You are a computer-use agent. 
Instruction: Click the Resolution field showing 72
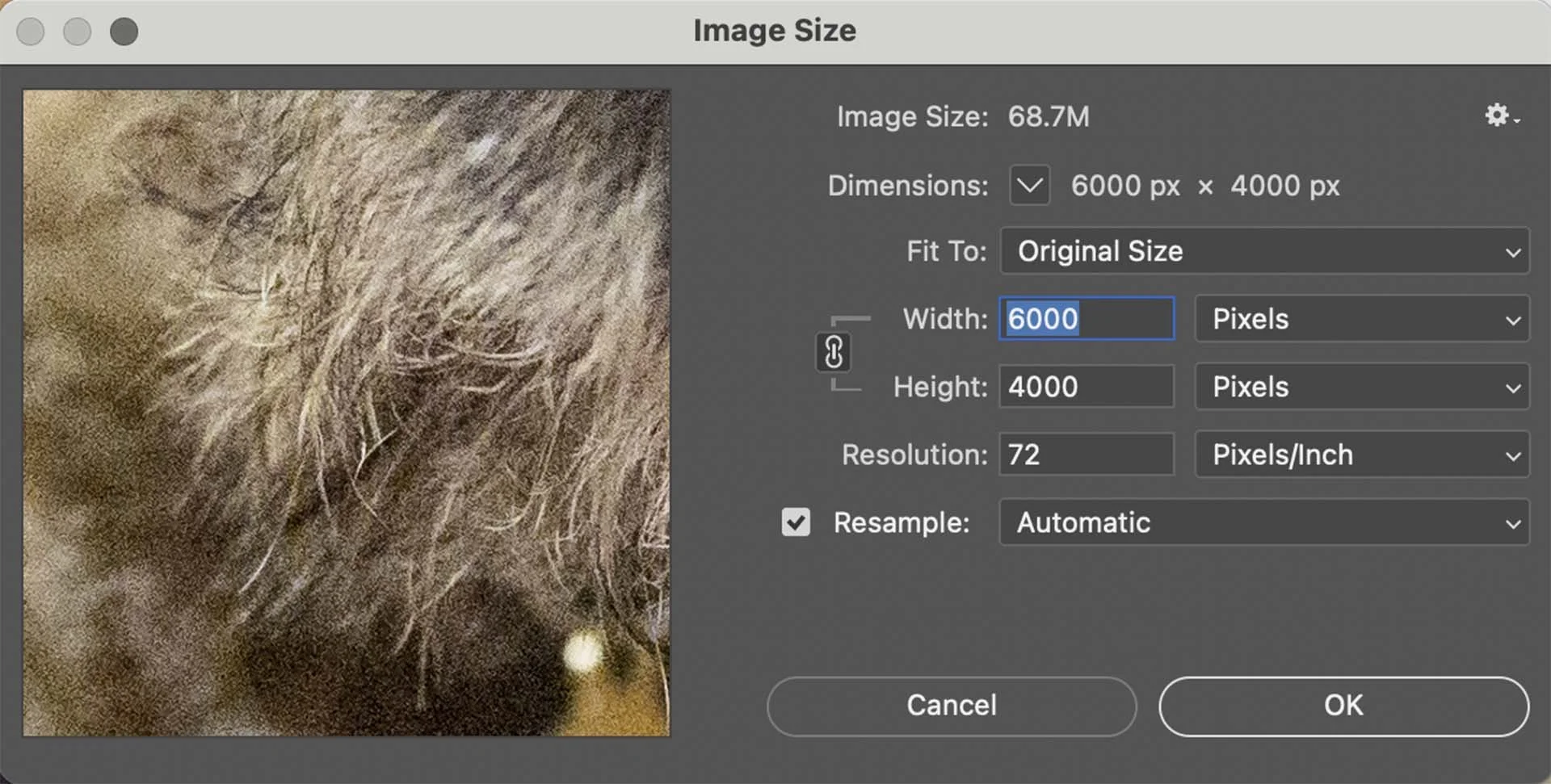pyautogui.click(x=1086, y=455)
